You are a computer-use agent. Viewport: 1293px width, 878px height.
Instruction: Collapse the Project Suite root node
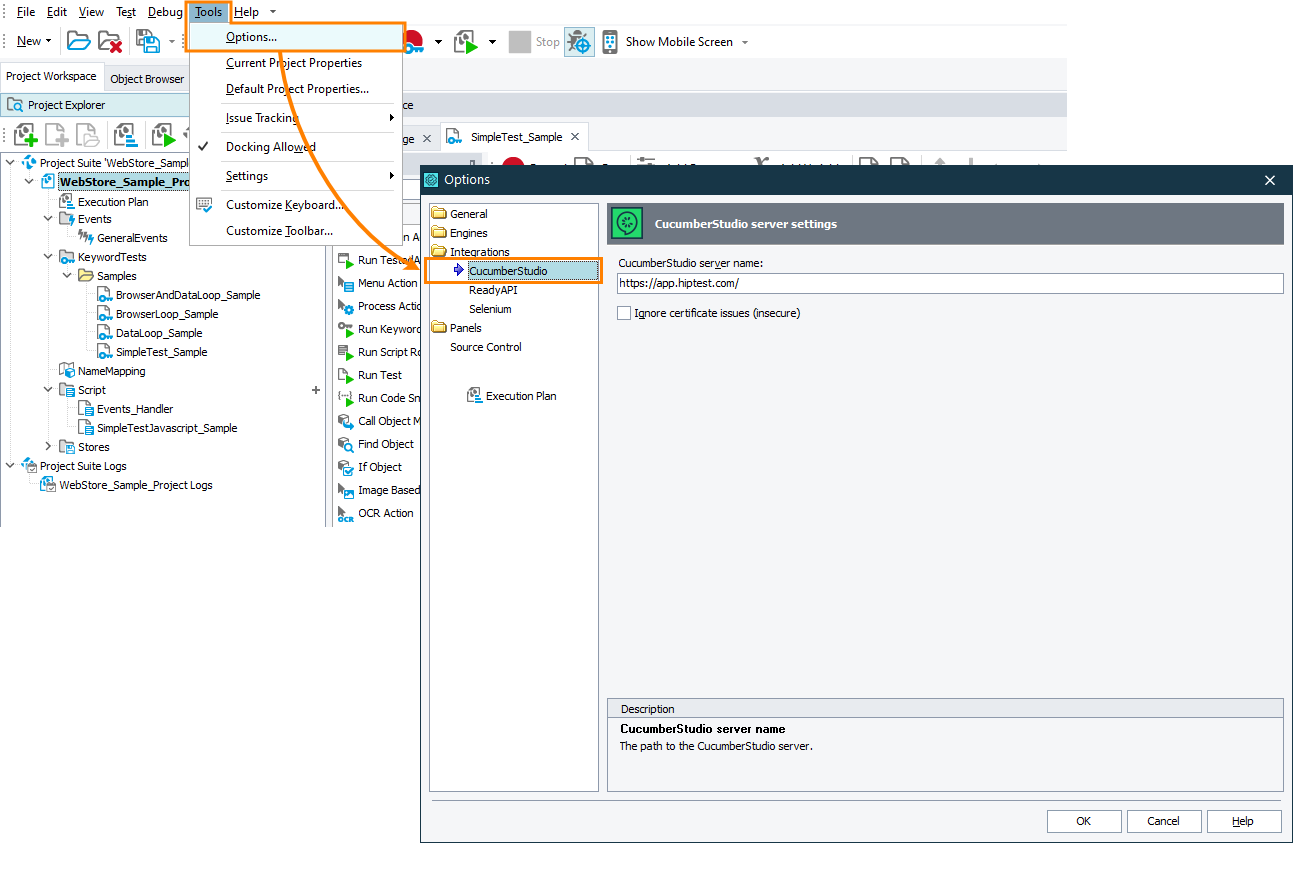pos(10,162)
